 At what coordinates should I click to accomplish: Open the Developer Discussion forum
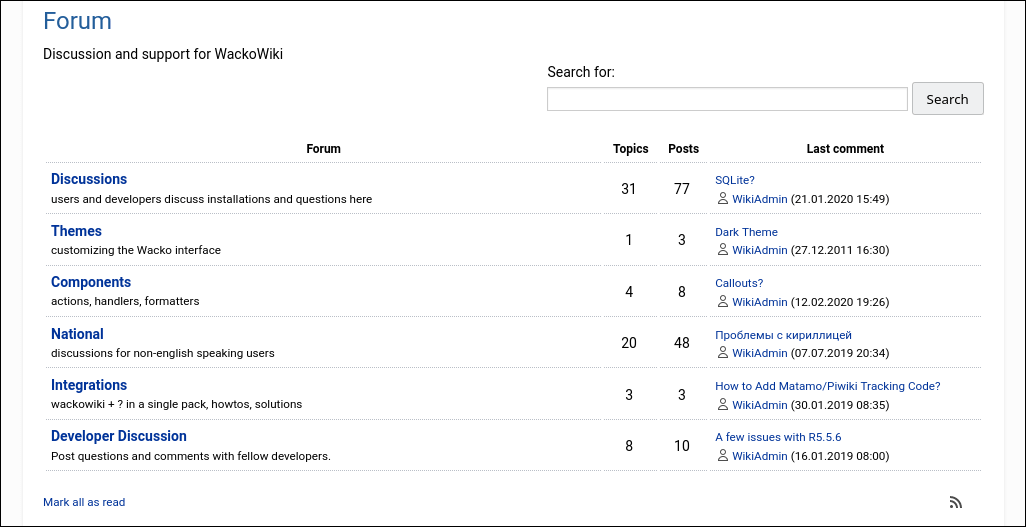tap(119, 436)
